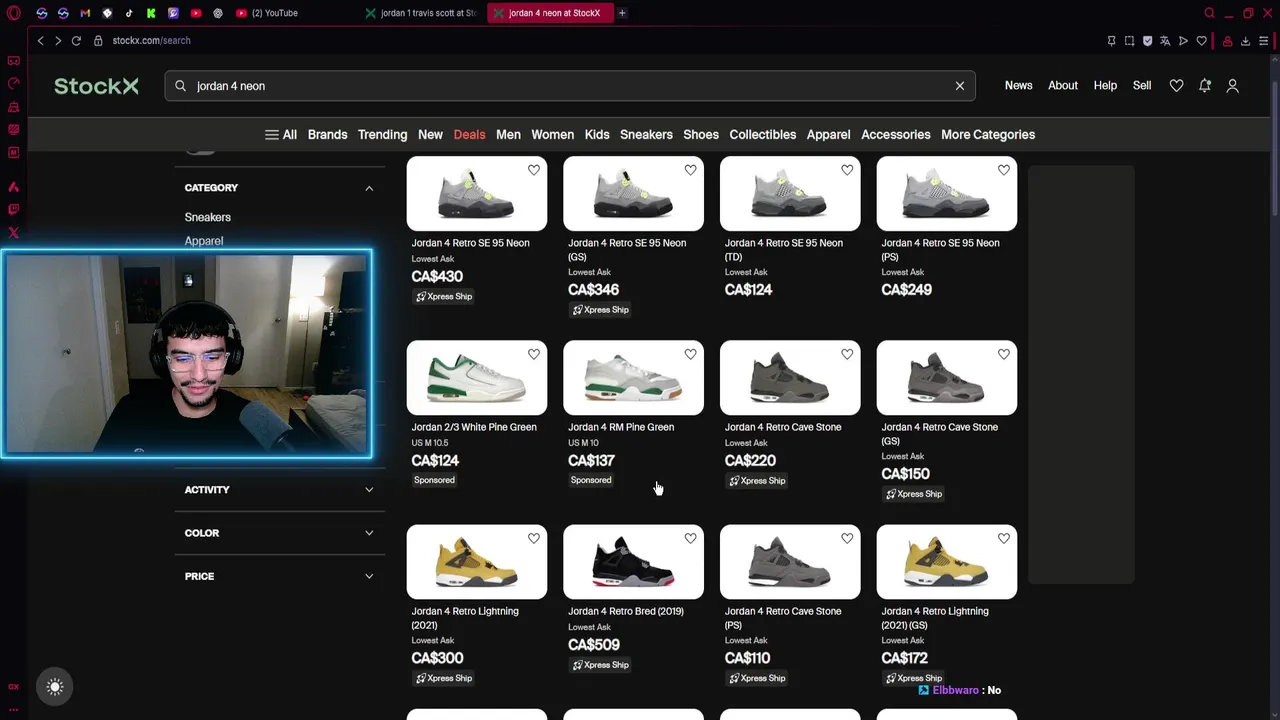
Task: Open Twitch in the Opera sidebar
Action: point(14,209)
